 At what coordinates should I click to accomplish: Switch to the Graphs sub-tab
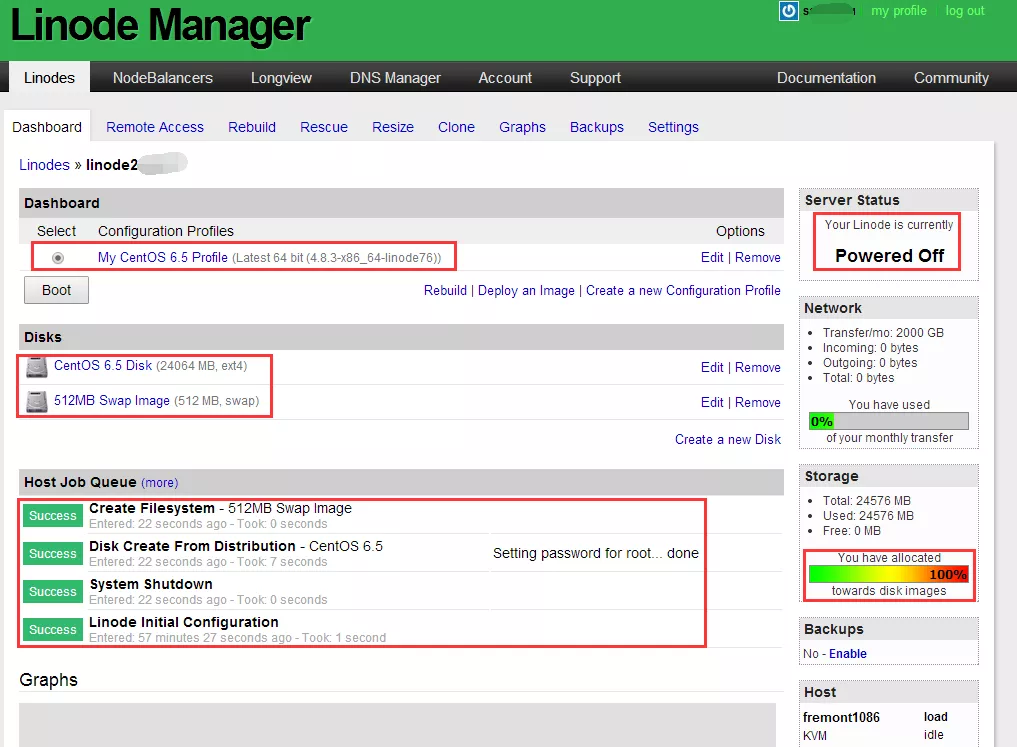(x=522, y=127)
